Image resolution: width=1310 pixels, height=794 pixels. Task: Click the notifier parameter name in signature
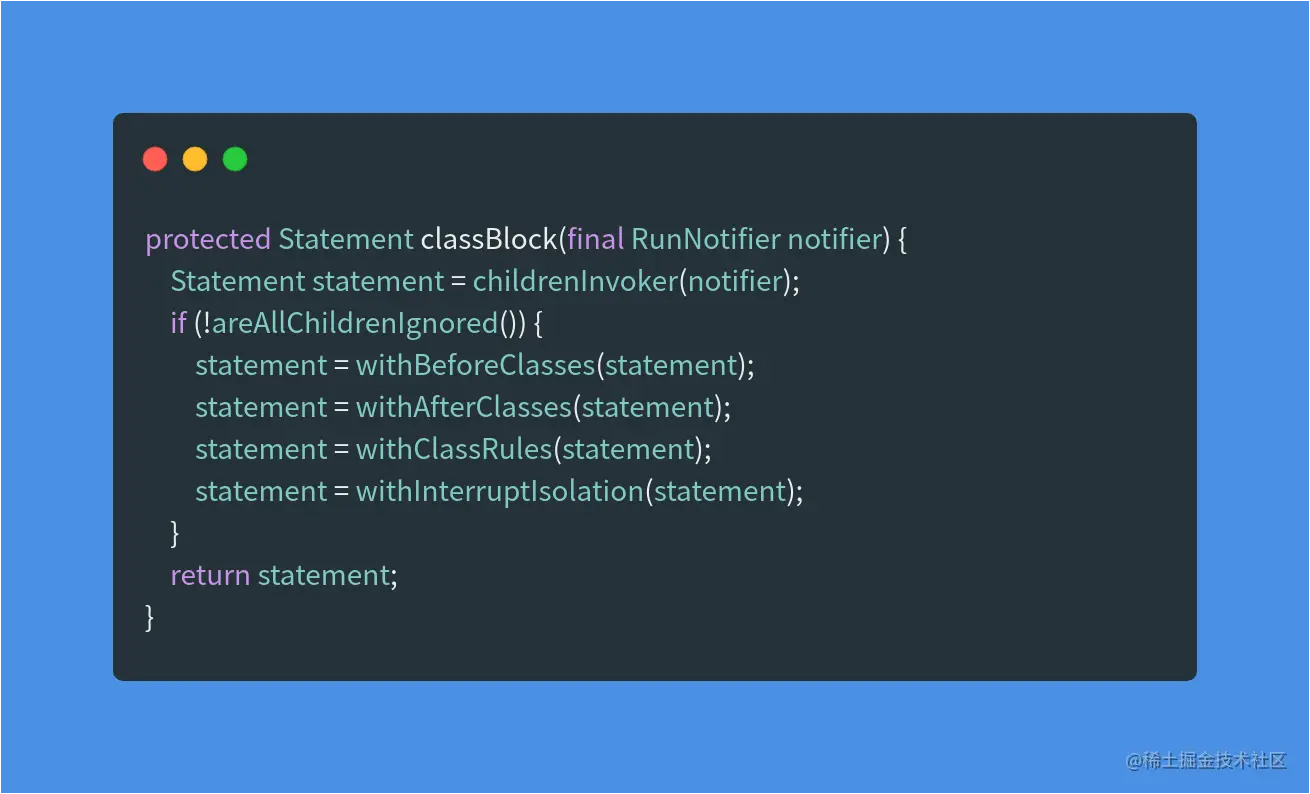click(x=834, y=240)
